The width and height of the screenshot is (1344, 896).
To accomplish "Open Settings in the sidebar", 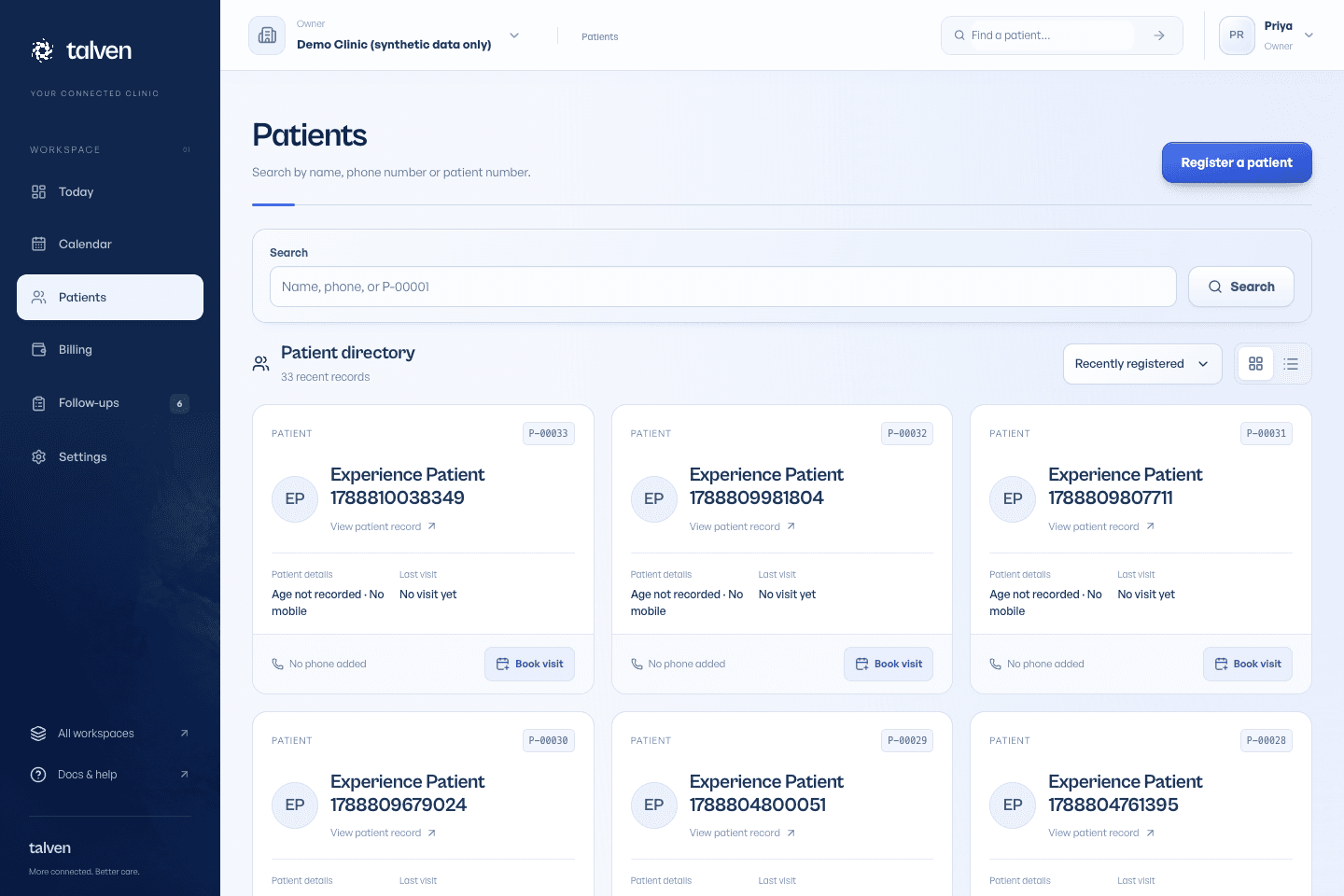I will [x=110, y=456].
